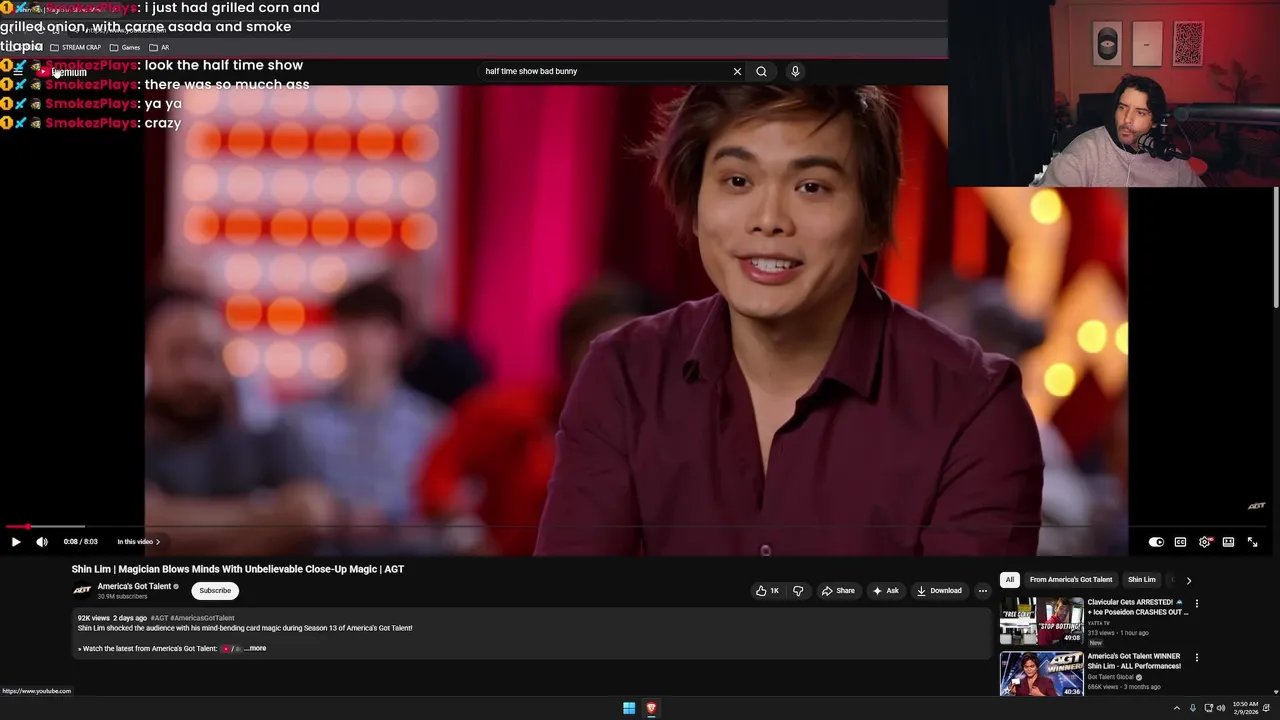Run search with the magnifier icon
This screenshot has height=720, width=1280.
click(761, 71)
